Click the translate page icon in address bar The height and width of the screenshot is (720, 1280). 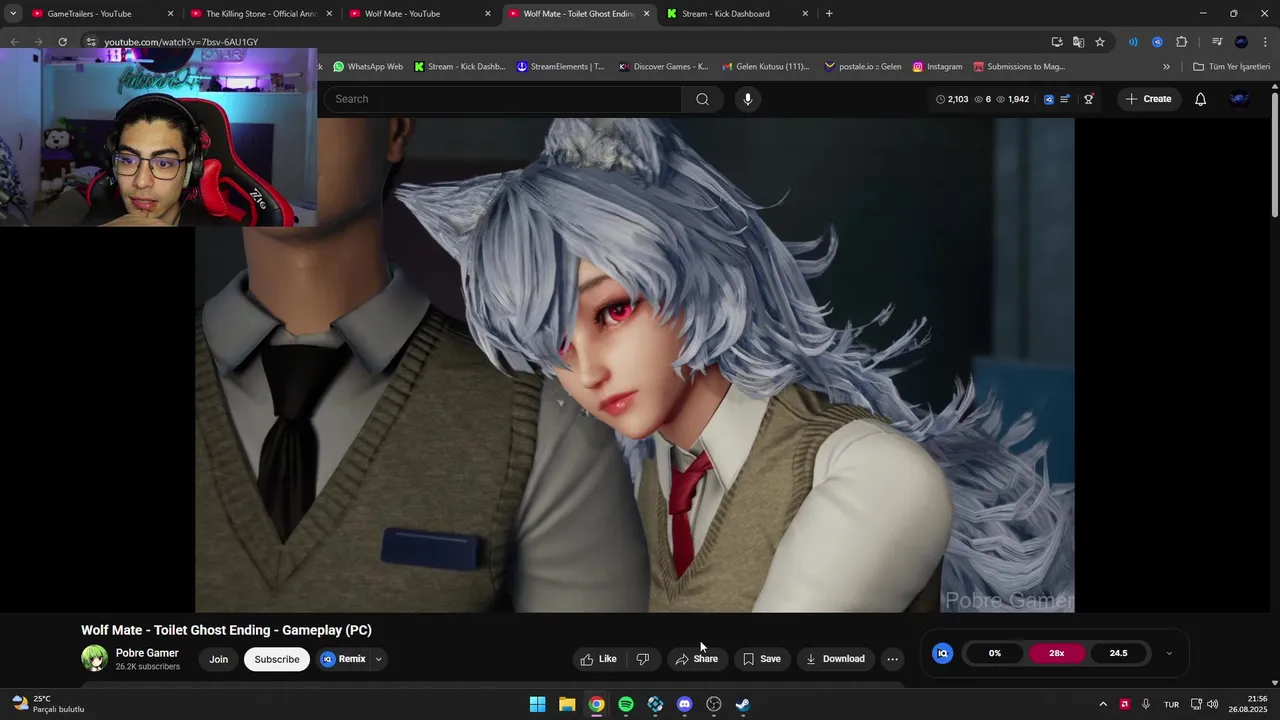[1078, 42]
